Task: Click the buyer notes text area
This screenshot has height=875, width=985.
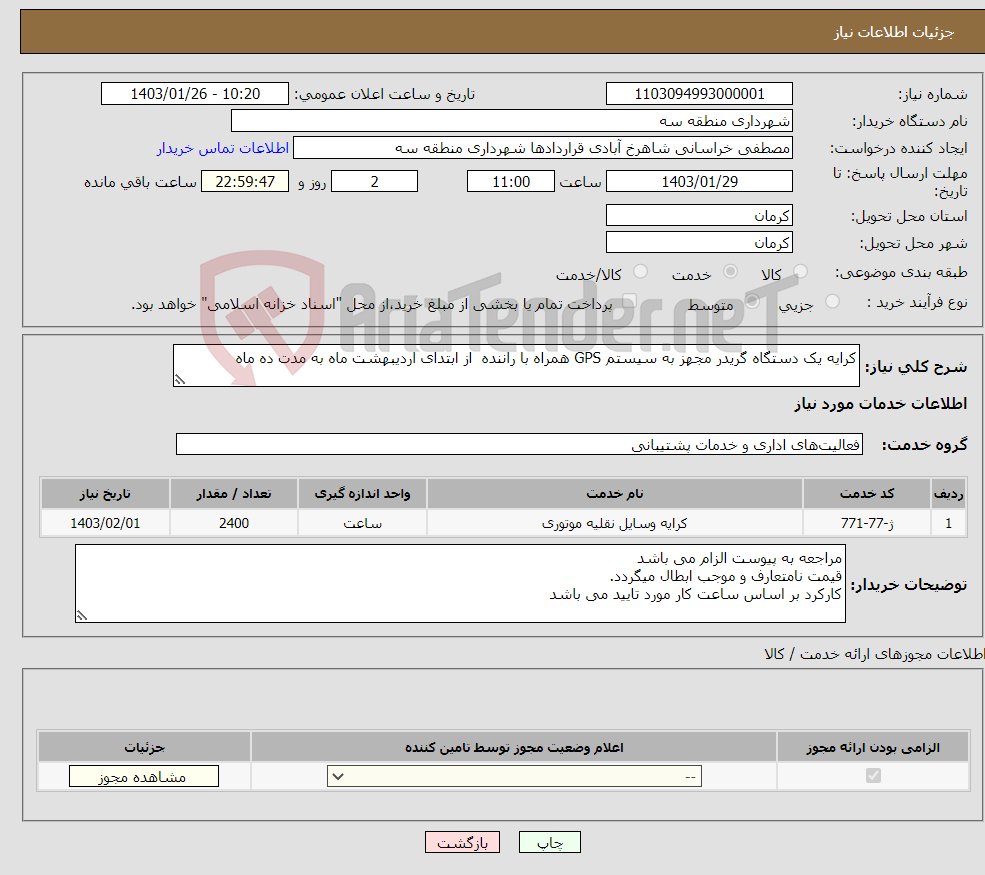Action: pos(460,584)
